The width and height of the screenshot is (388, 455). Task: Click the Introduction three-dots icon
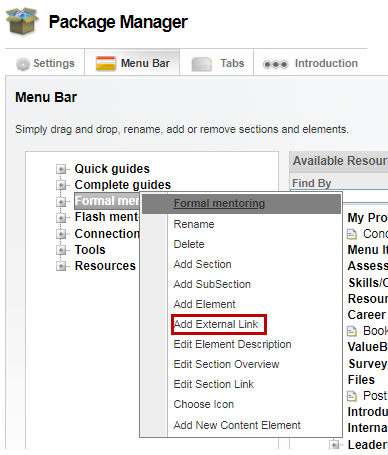point(275,64)
